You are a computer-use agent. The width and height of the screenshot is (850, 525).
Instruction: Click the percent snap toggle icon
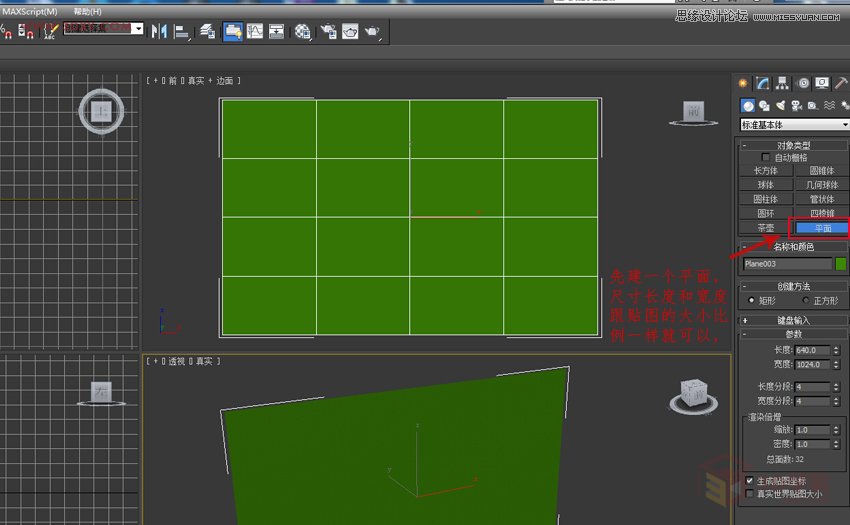tap(7, 32)
